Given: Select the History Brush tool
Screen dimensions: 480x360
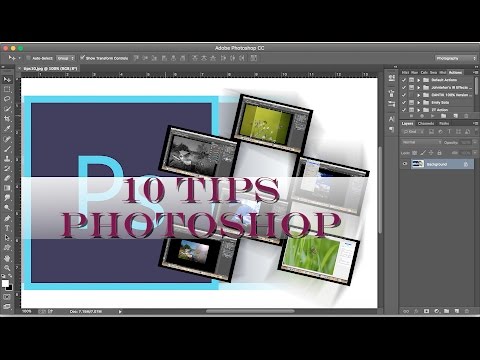Looking at the screenshot, I should [7, 168].
